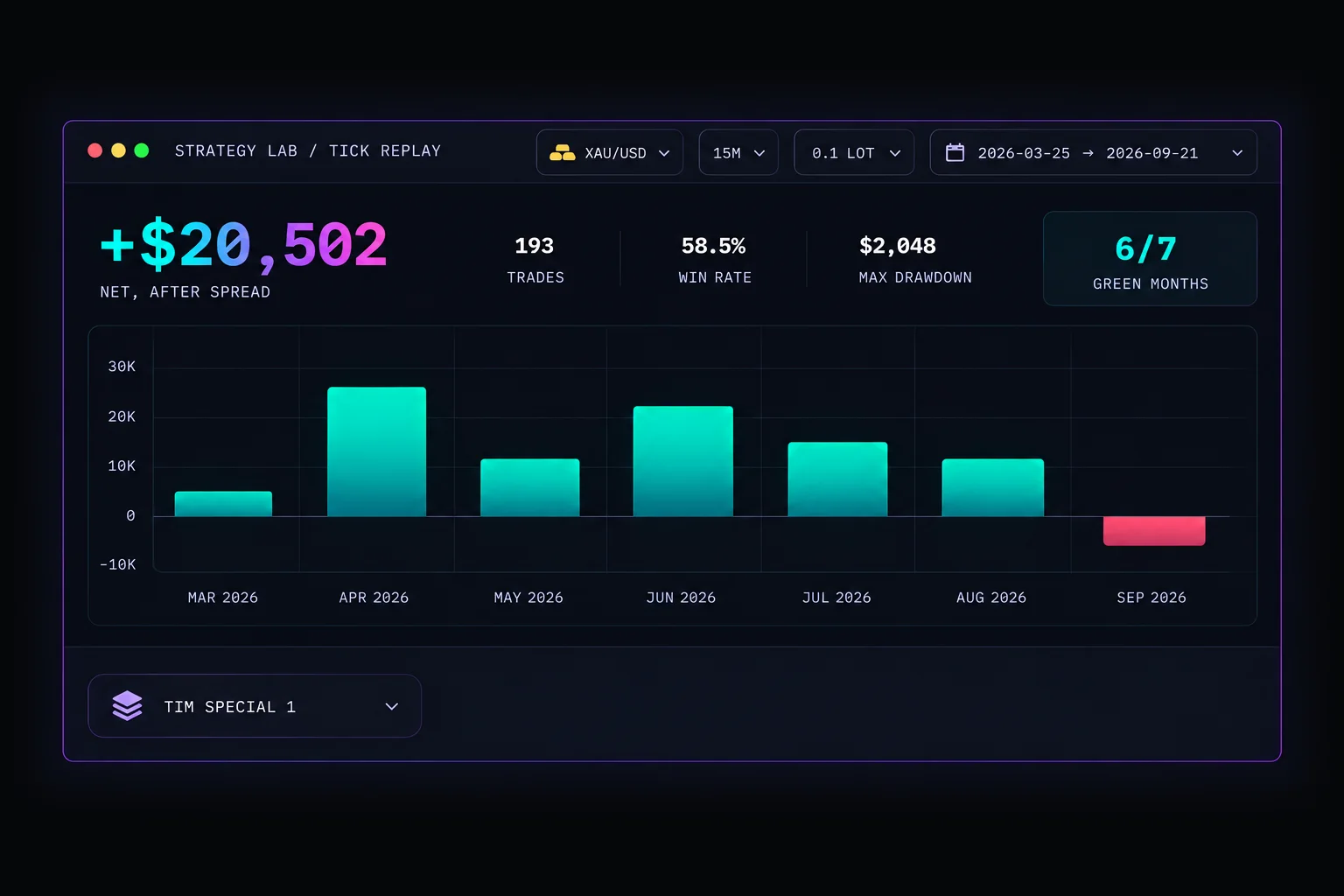The height and width of the screenshot is (896, 1344).
Task: Click the yellow minimize window dot
Action: 118,150
